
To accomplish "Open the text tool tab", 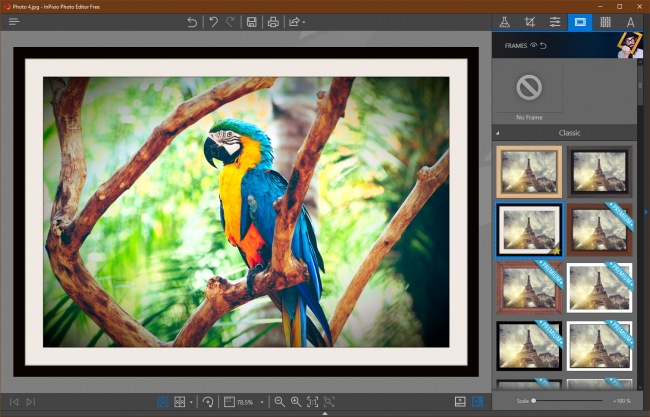I will pyautogui.click(x=631, y=22).
